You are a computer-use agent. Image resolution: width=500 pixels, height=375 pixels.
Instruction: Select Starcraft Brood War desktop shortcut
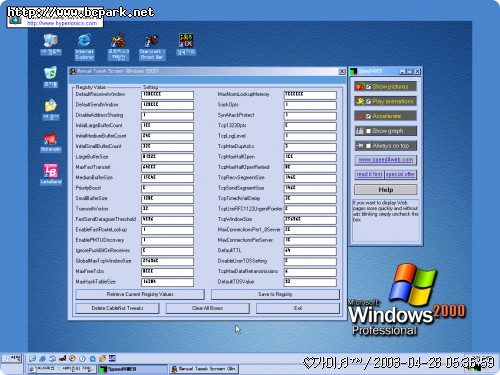point(152,47)
